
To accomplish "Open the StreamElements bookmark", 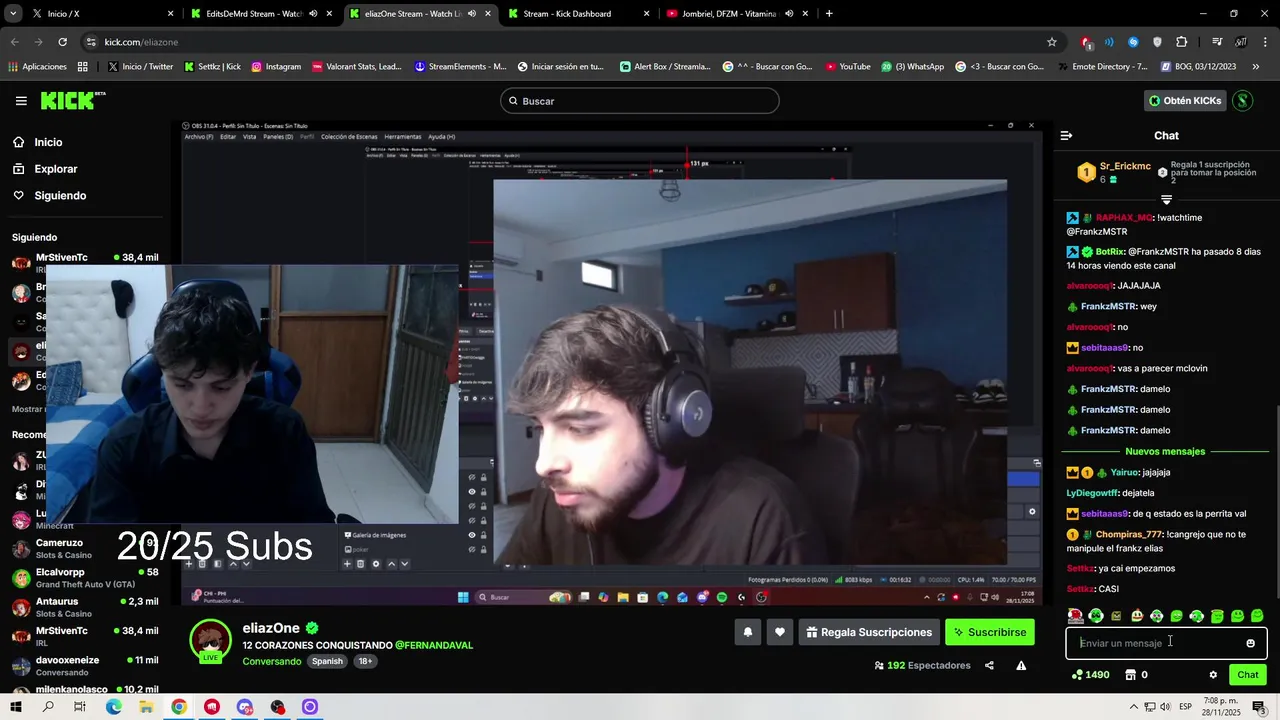I will [x=460, y=67].
